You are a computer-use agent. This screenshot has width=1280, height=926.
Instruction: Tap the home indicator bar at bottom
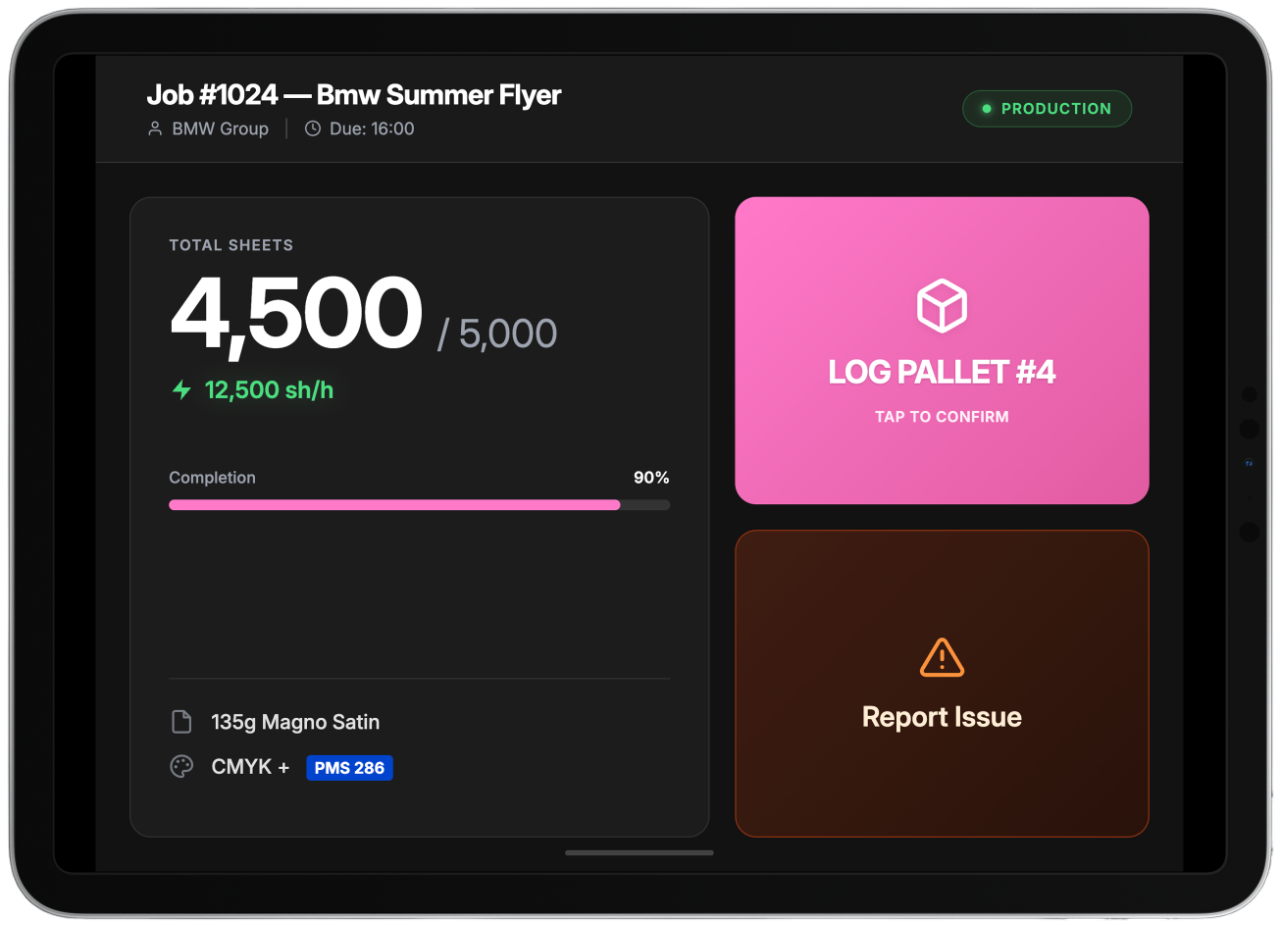[639, 853]
